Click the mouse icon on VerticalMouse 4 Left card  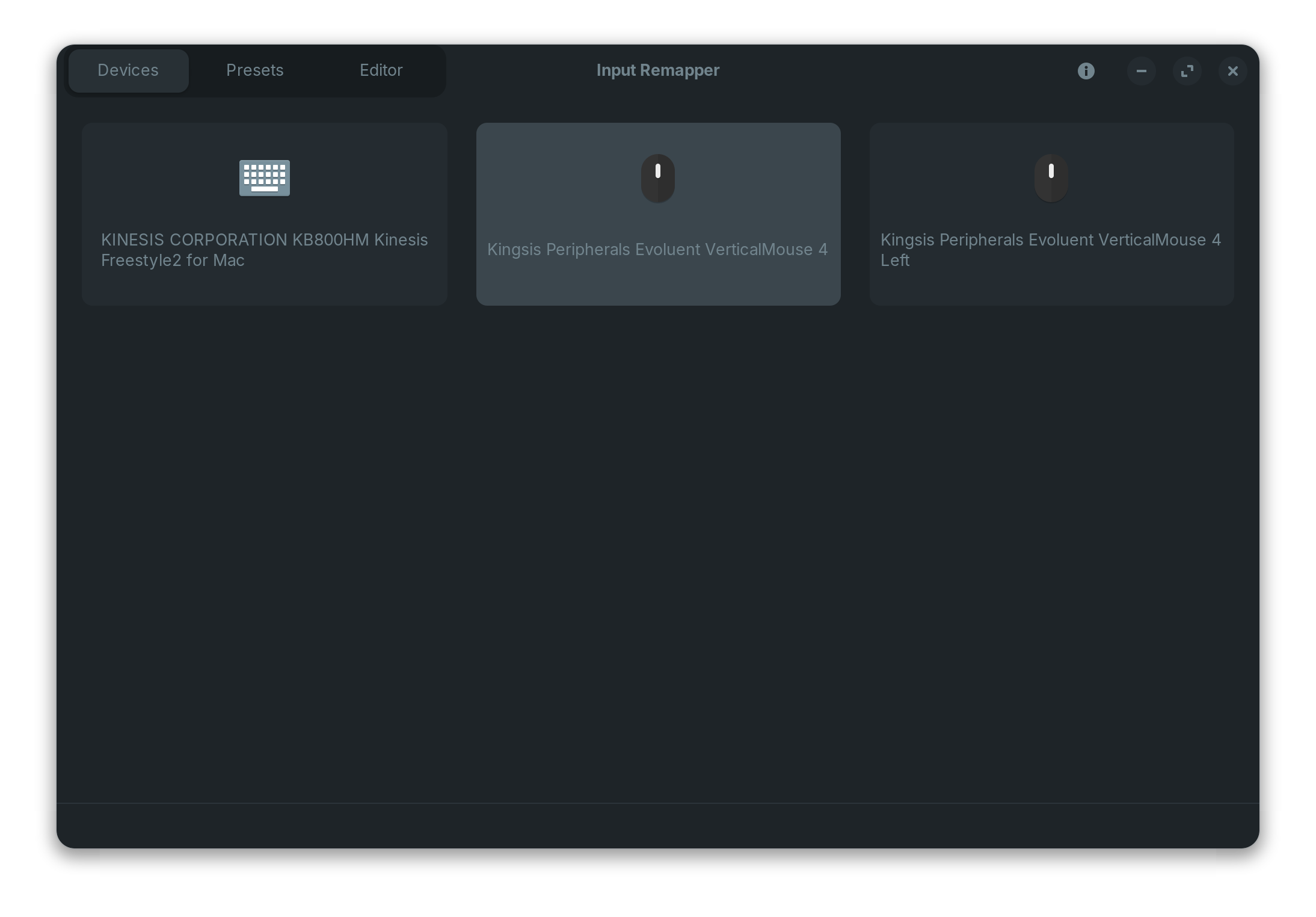point(1051,178)
